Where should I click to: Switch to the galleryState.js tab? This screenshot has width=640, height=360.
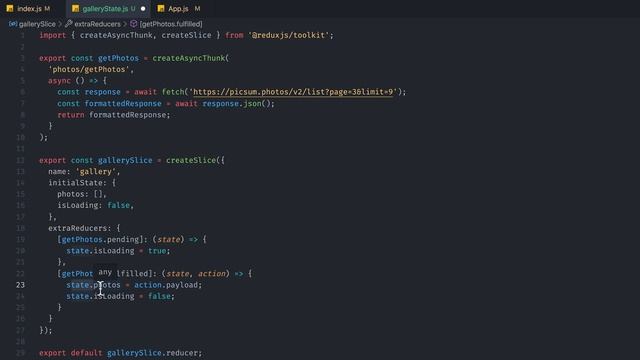(108, 9)
